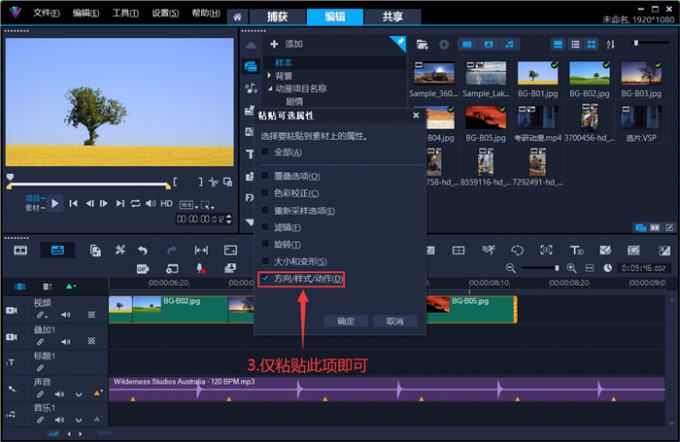Open the title (T) library panel icon

(250, 154)
